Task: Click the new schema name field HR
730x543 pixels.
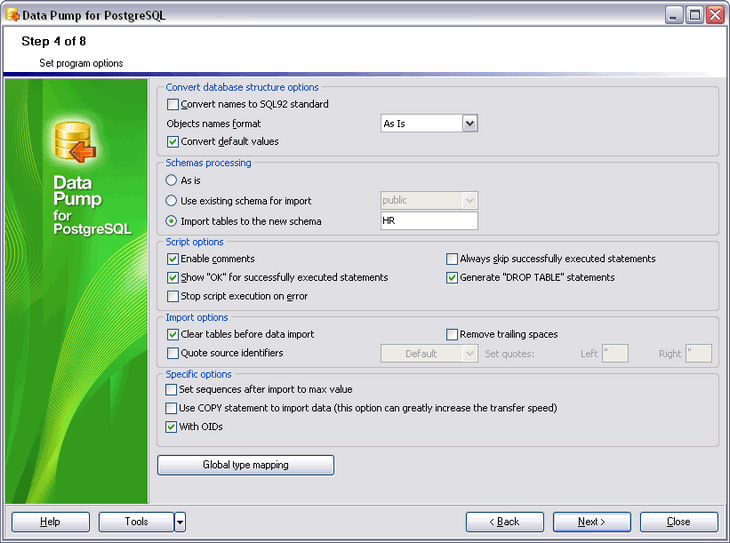Action: point(429,221)
